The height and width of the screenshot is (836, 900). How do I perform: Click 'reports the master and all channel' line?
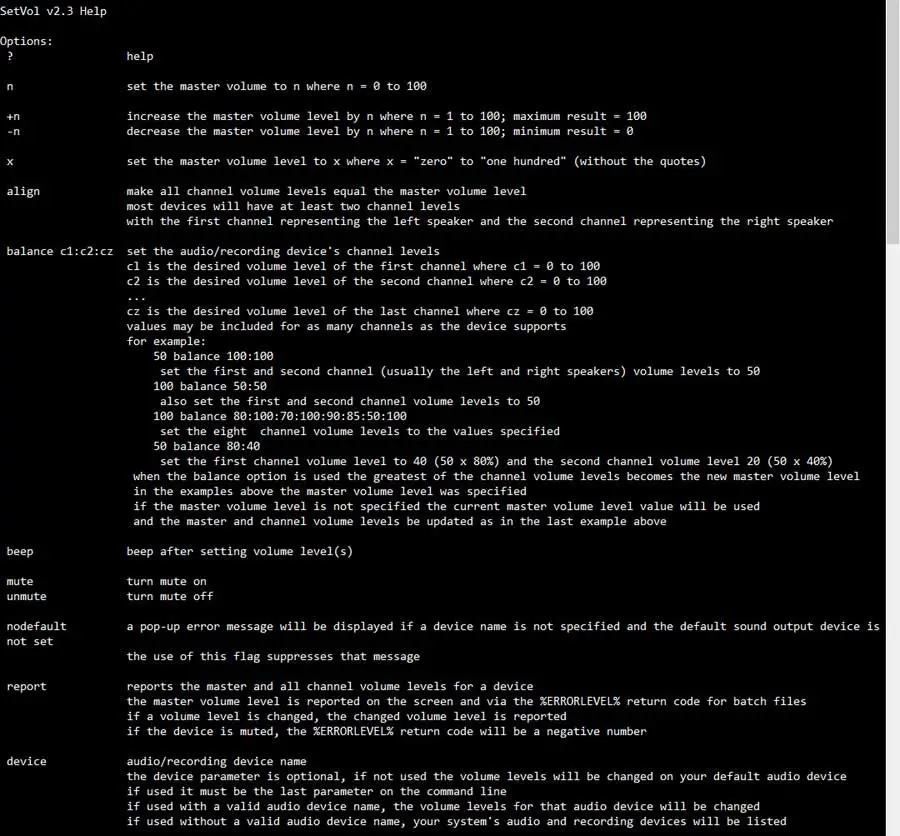[330, 686]
